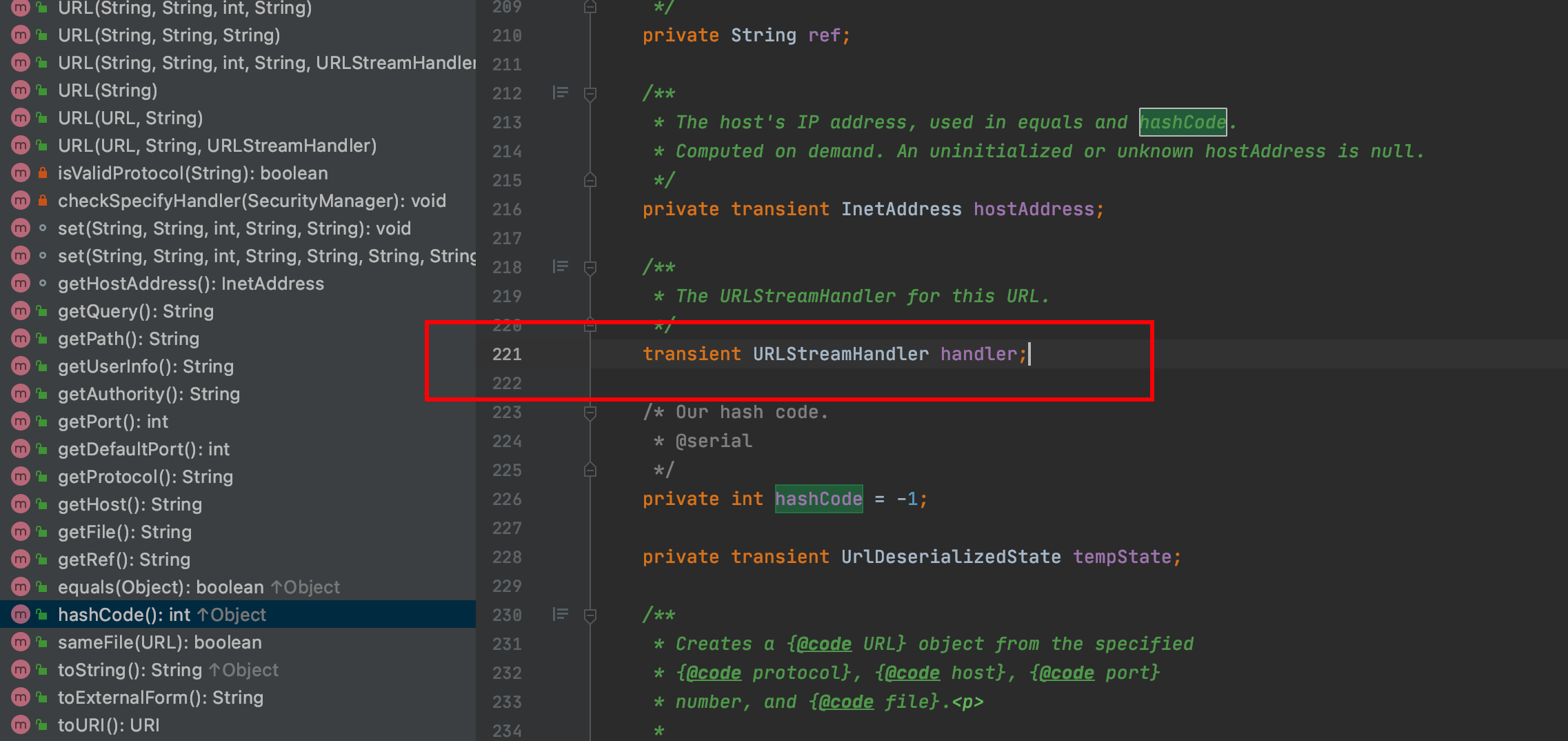Image resolution: width=1568 pixels, height=741 pixels.
Task: Click UrlDeserializedState type on line 228
Action: coord(951,557)
